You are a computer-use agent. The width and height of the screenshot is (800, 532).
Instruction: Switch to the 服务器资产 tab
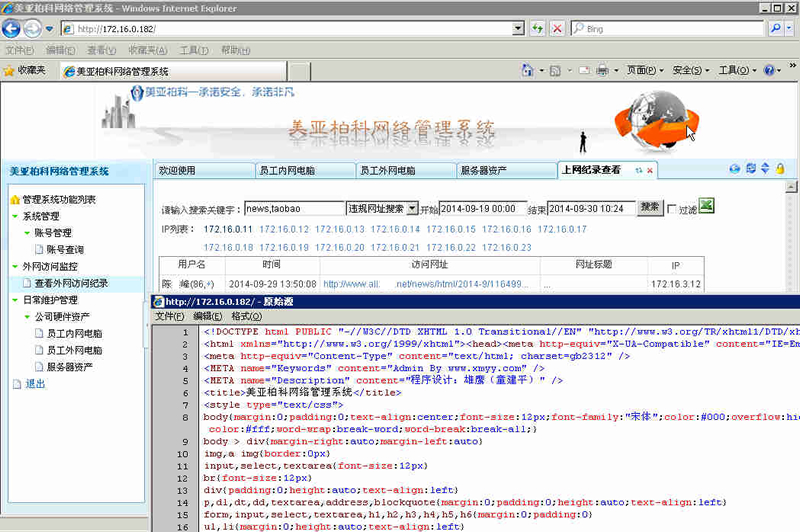pos(506,171)
